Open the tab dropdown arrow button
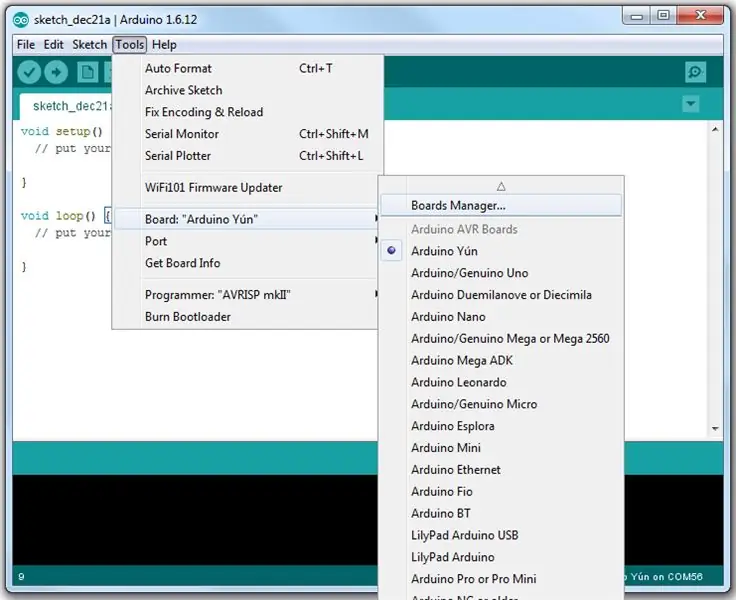 tap(690, 104)
